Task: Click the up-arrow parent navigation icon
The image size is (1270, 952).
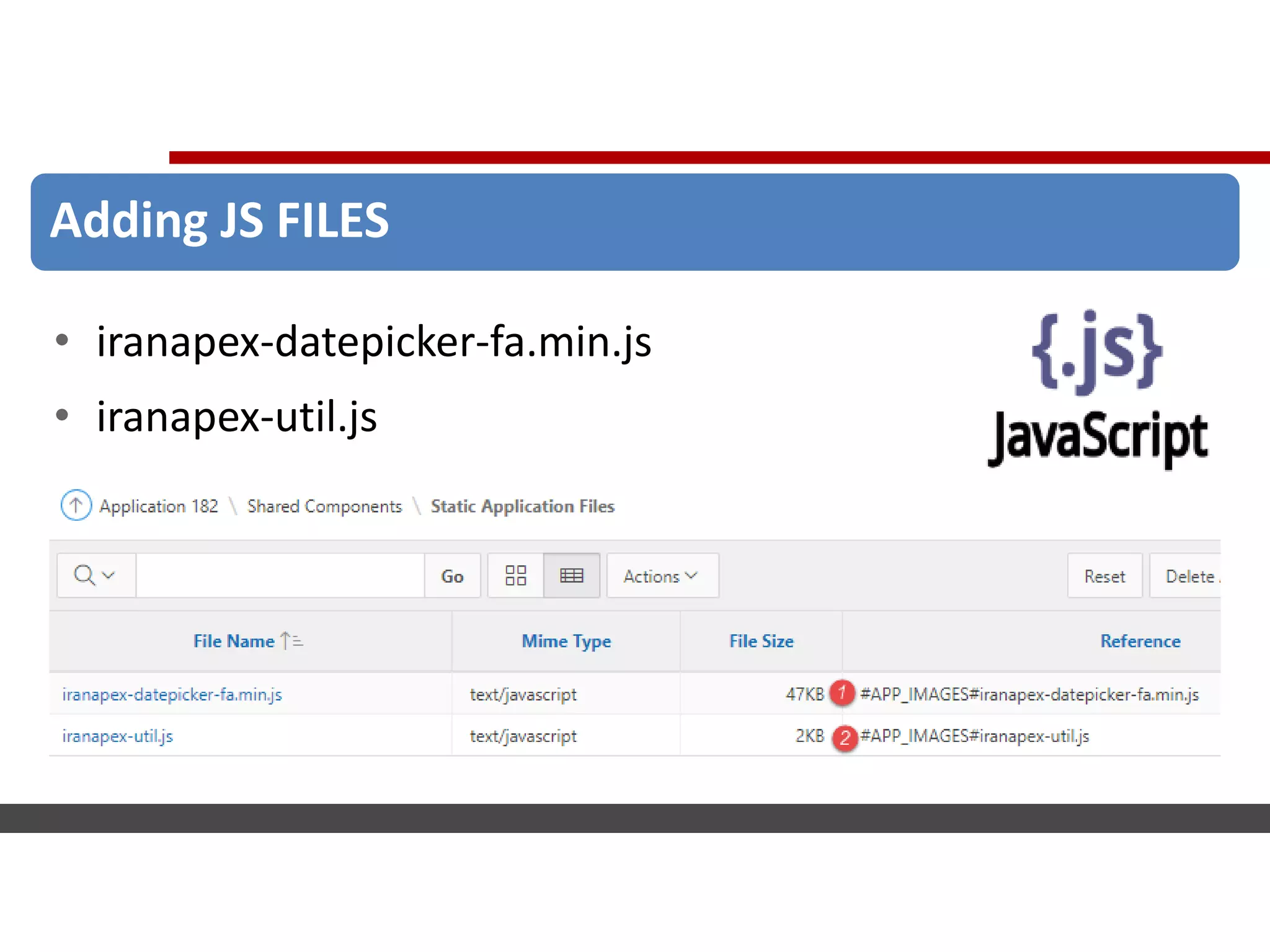Action: tap(76, 505)
